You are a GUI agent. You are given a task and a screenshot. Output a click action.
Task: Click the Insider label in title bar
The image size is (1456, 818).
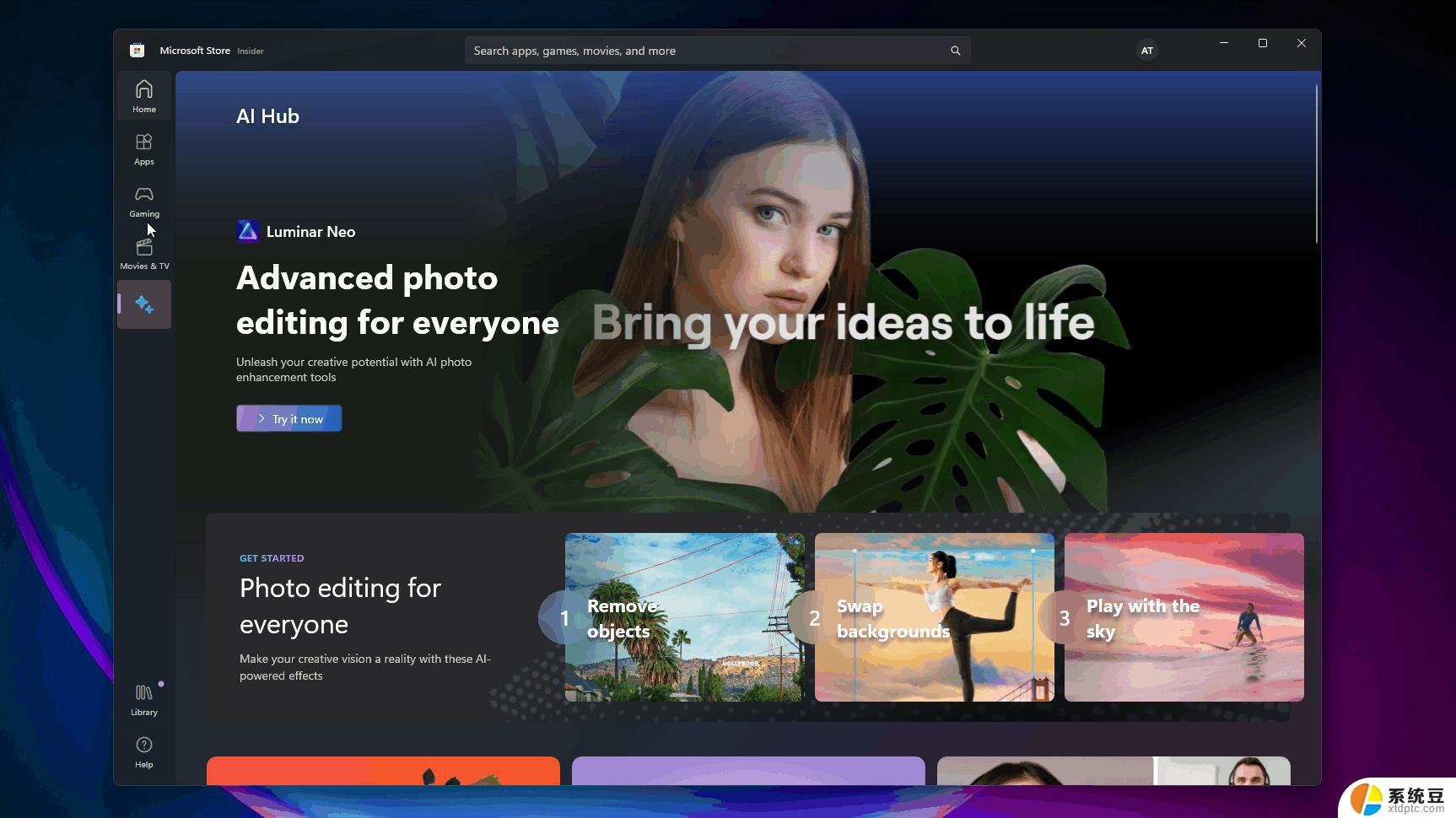(x=251, y=51)
